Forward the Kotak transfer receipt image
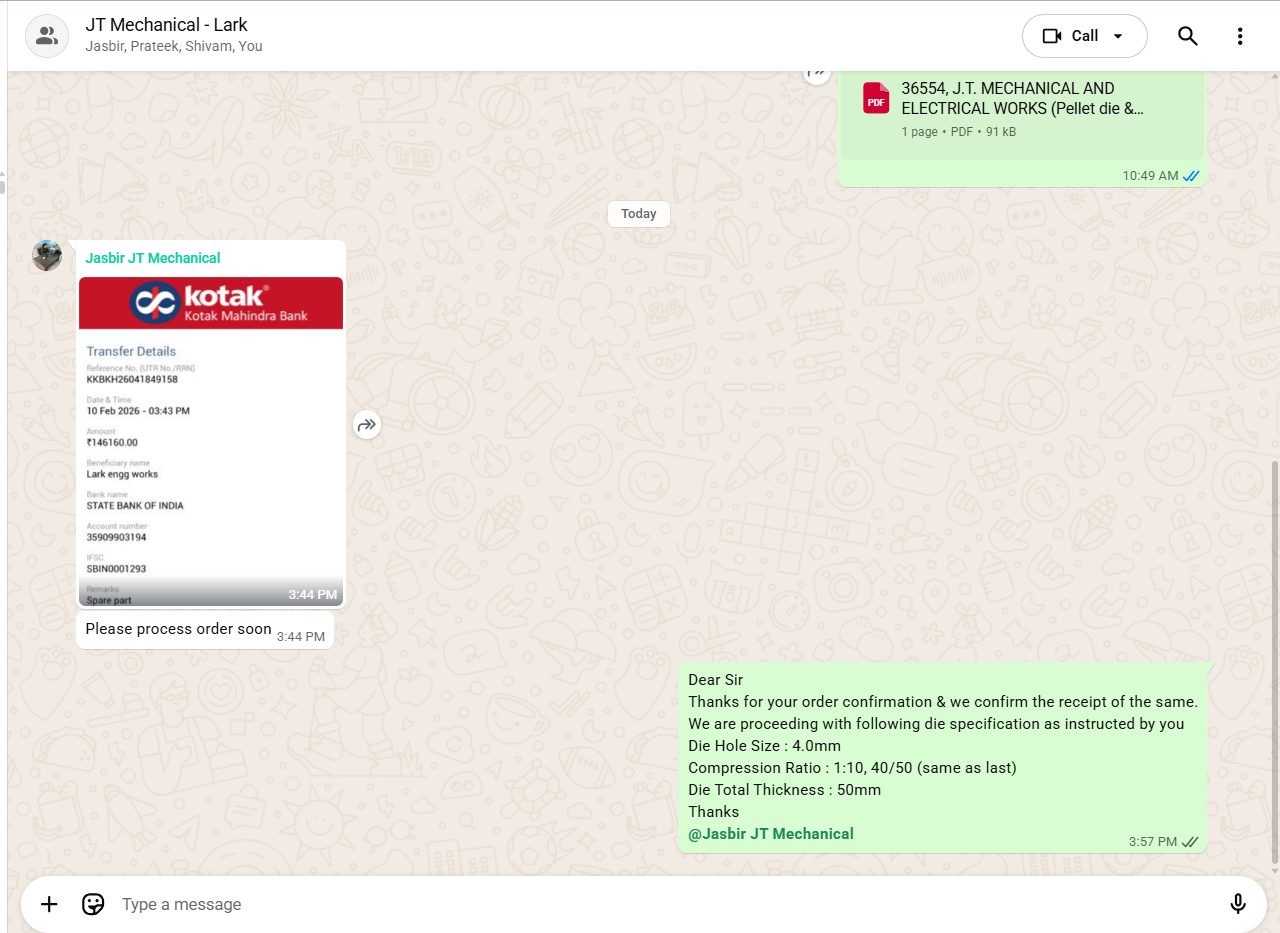This screenshot has height=933, width=1280. coord(367,425)
